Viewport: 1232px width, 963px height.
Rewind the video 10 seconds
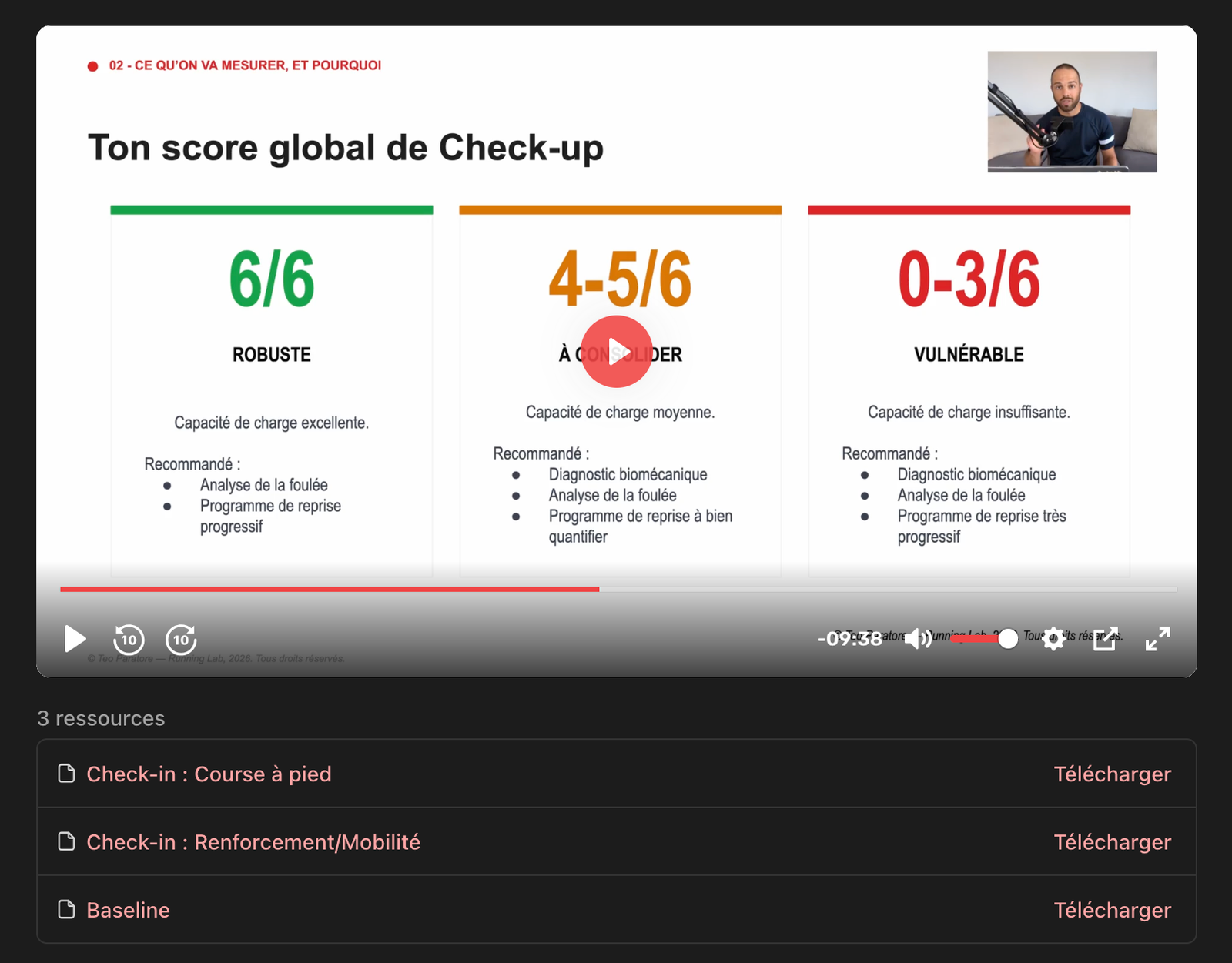(x=129, y=639)
